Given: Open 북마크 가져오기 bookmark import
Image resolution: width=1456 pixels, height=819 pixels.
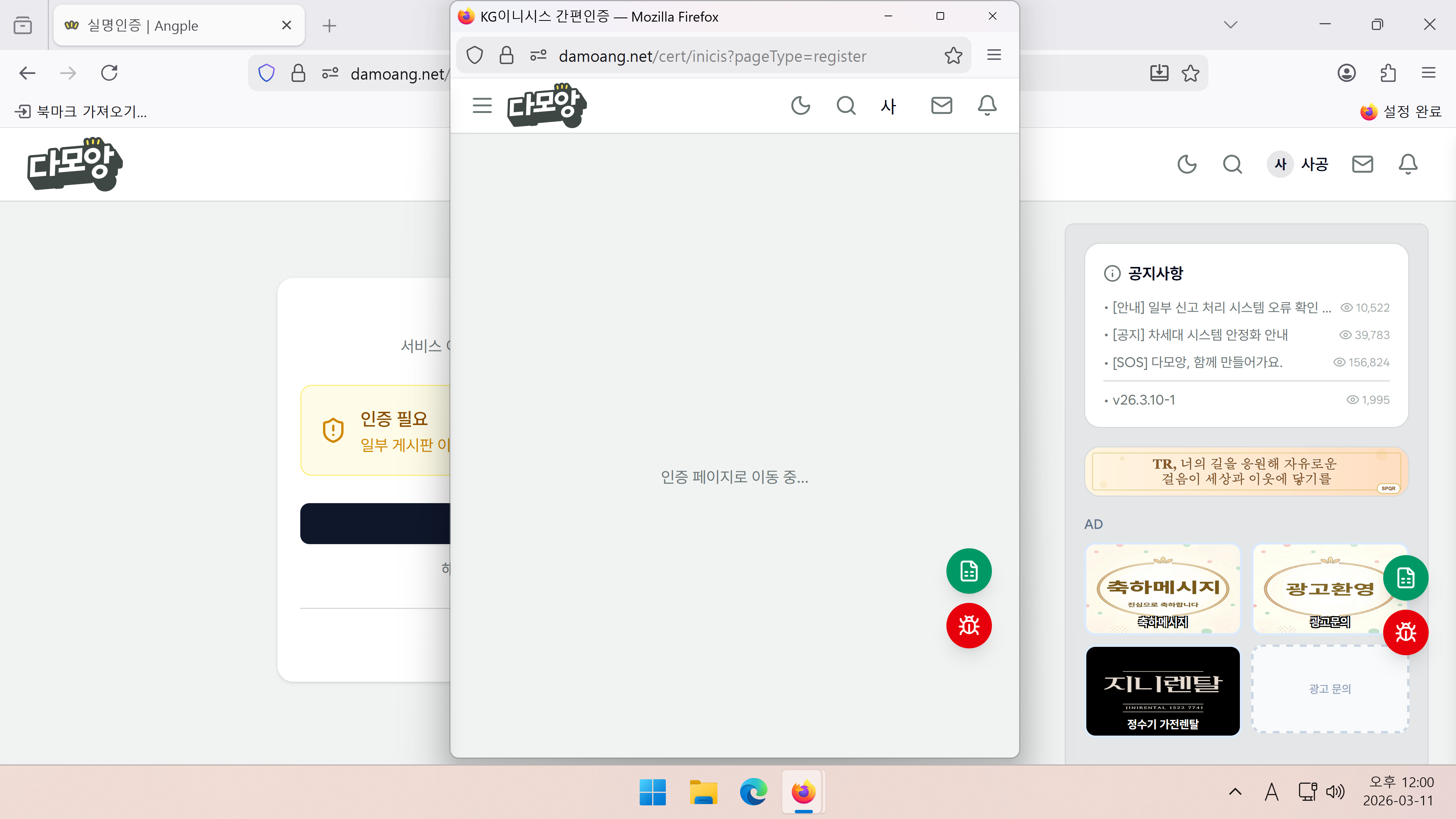Looking at the screenshot, I should 81,111.
